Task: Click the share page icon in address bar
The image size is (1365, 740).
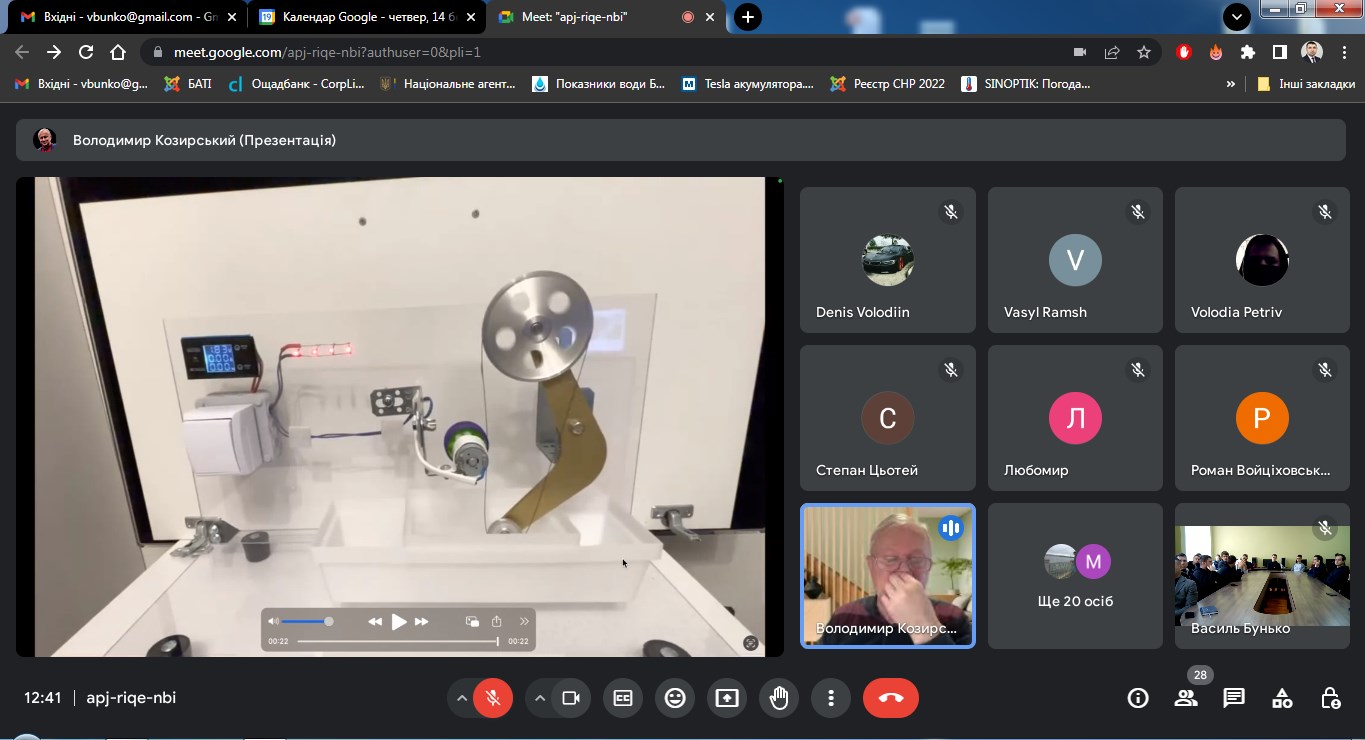Action: click(1112, 52)
